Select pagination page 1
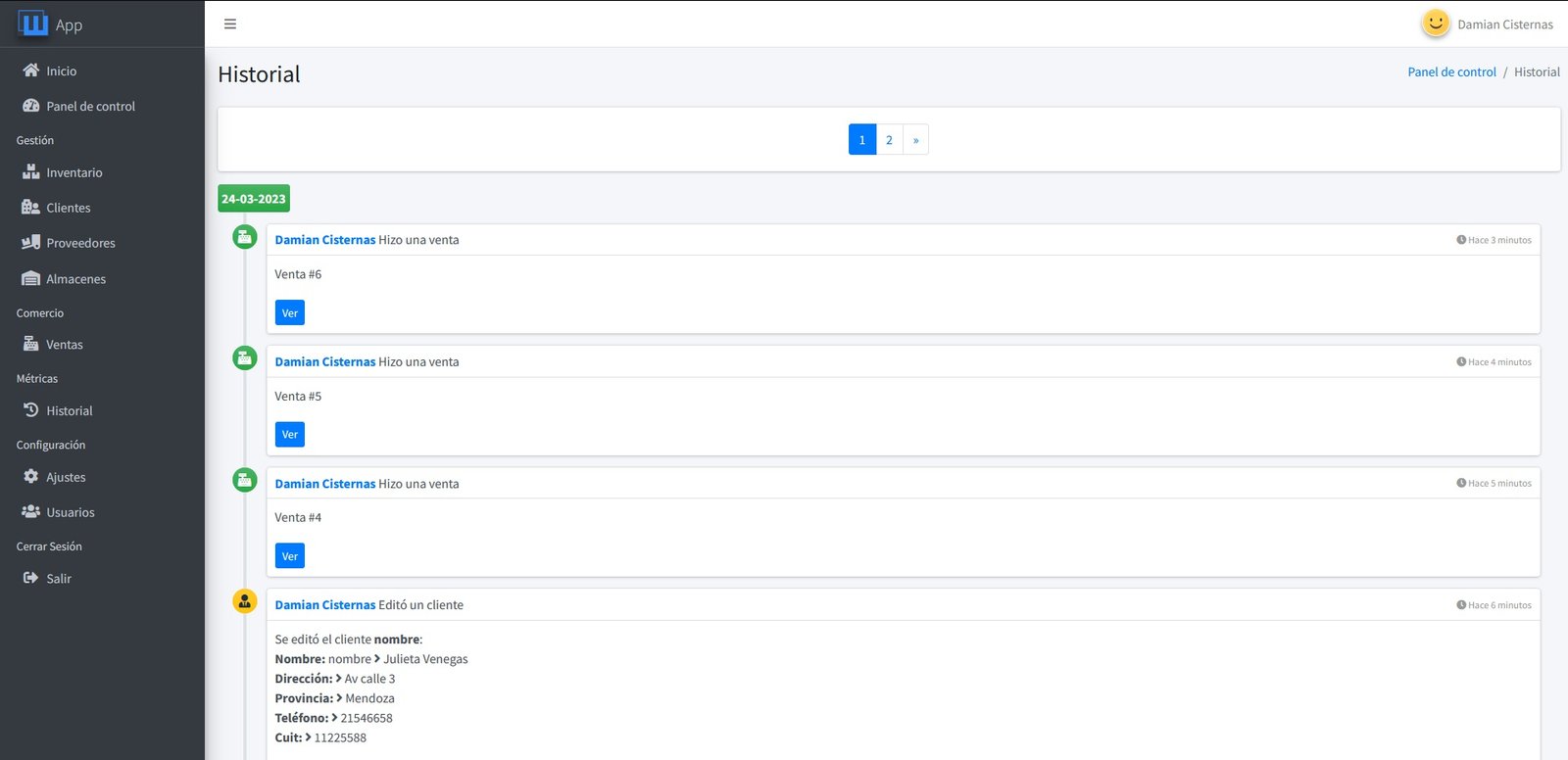 862,139
